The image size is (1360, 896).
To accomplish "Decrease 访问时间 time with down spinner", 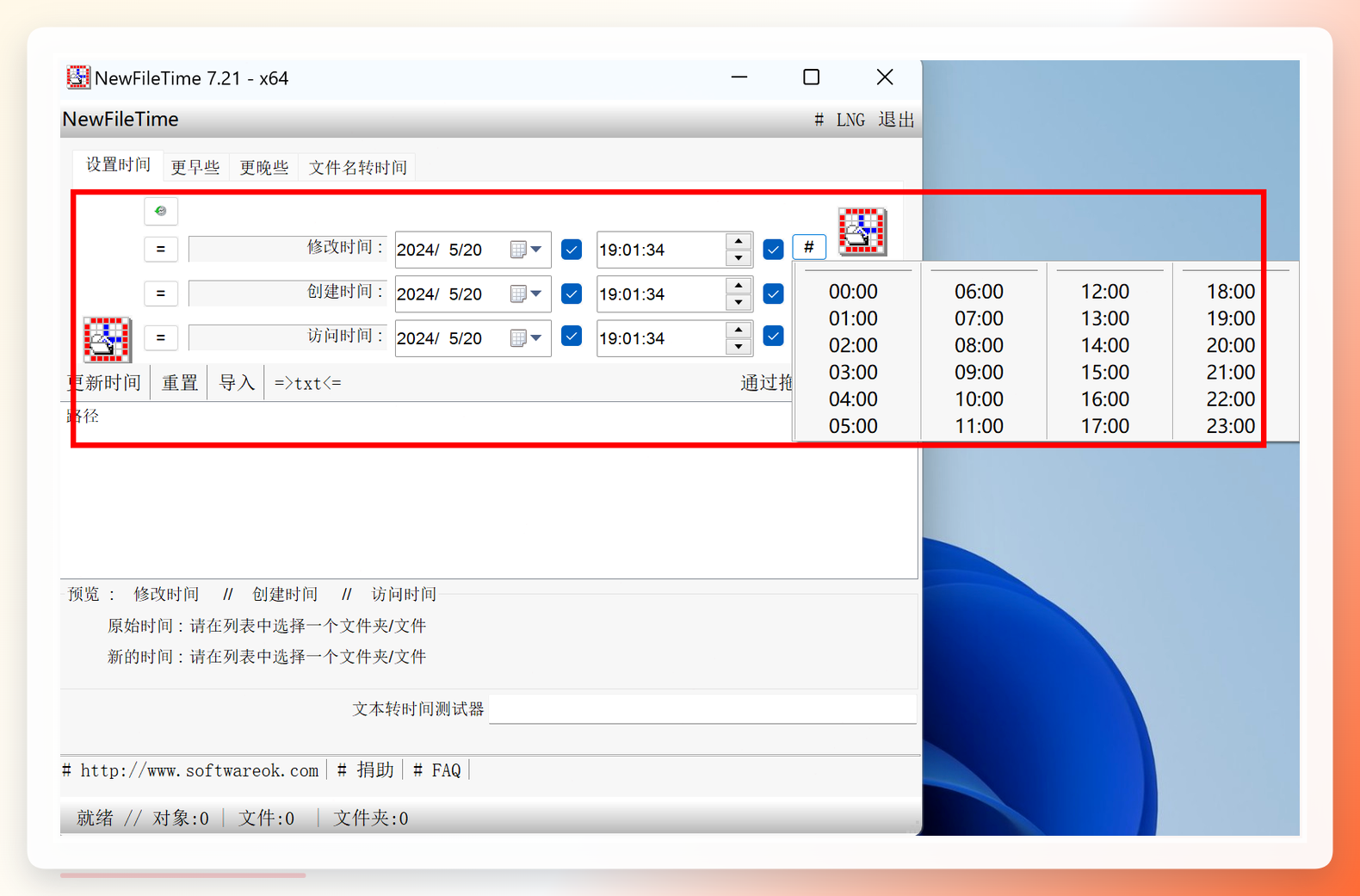I will click(x=739, y=347).
